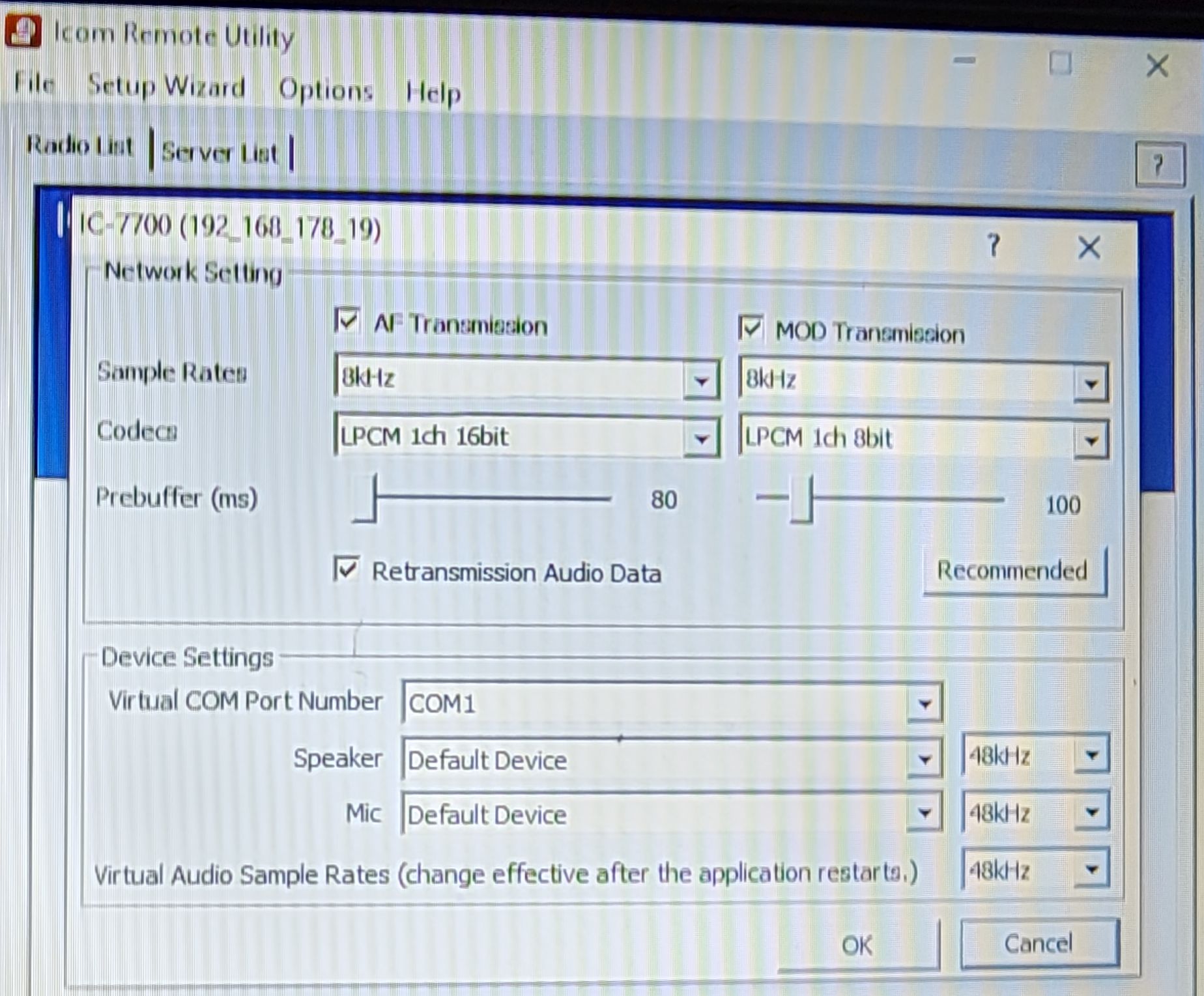Image resolution: width=1204 pixels, height=996 pixels.
Task: Toggle Retransmission Audio Data checkbox
Action: click(x=346, y=569)
